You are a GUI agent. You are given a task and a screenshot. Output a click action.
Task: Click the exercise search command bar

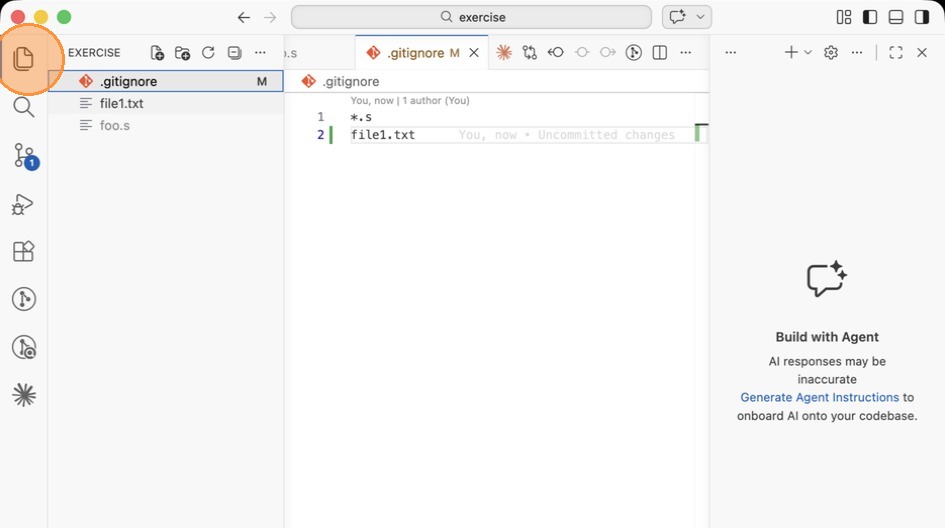click(x=471, y=17)
